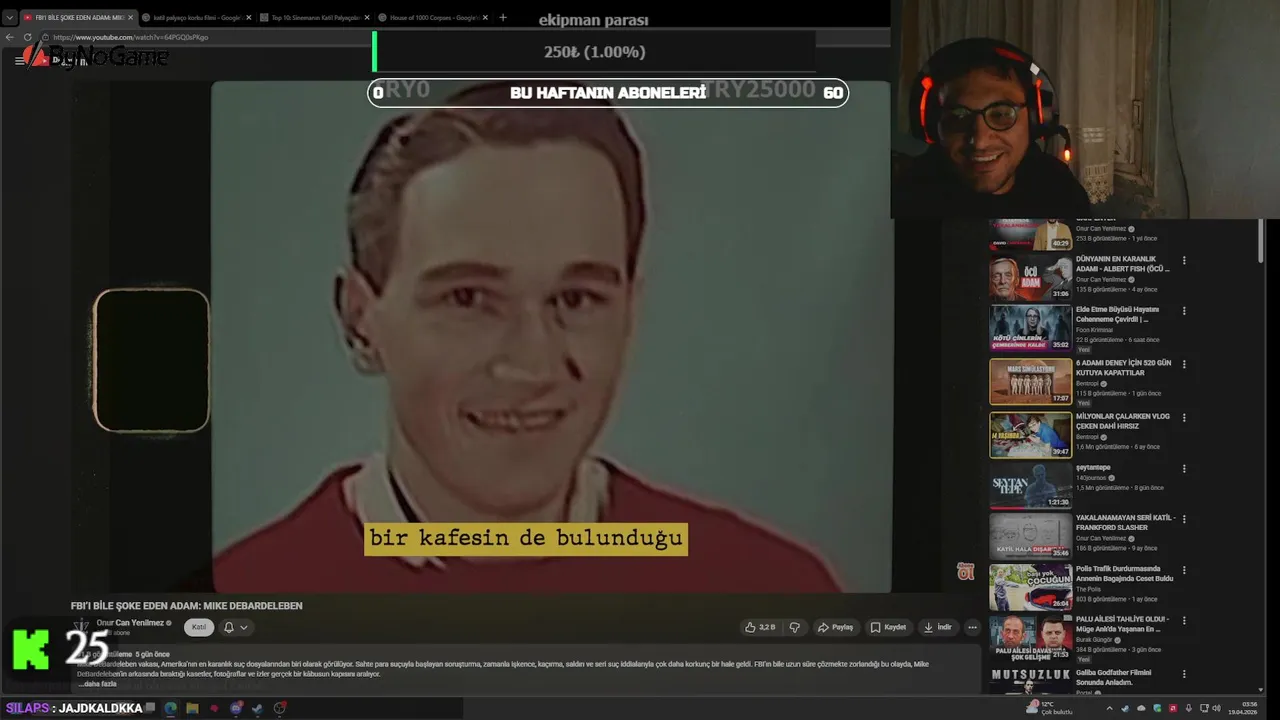Switch to the 'Top 10: Sinemanın Katil Palyaçoları' tab
This screenshot has height=720, width=1280.
point(313,17)
